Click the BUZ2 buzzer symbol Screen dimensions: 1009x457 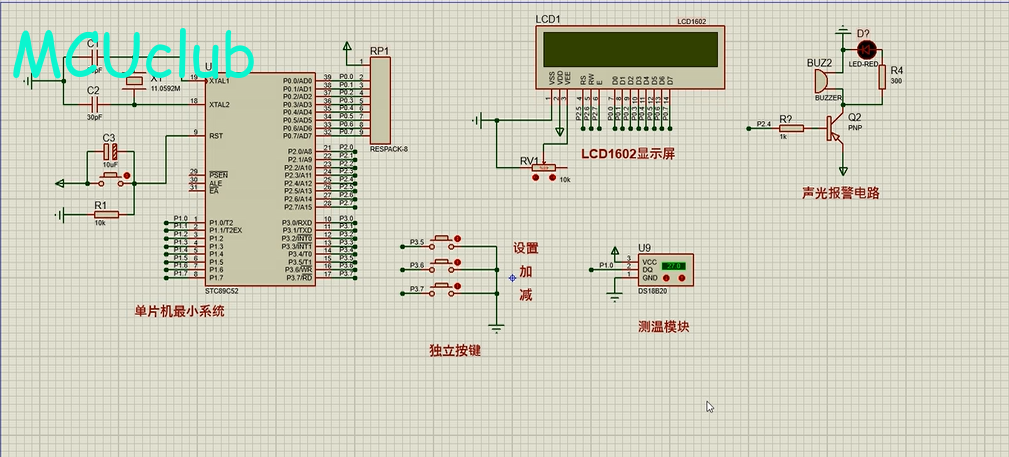click(x=822, y=81)
